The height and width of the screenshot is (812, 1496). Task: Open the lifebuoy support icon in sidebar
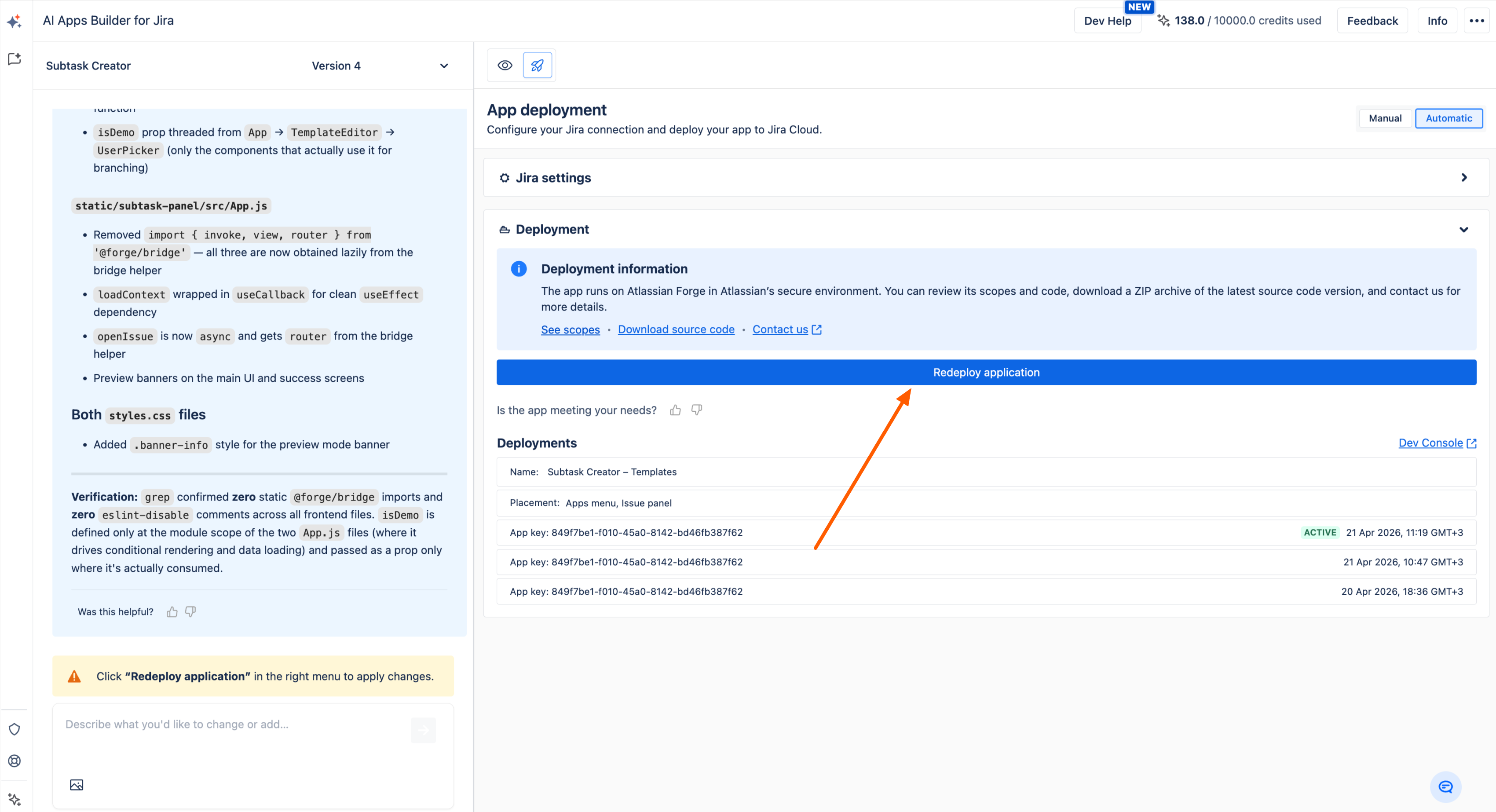pyautogui.click(x=15, y=761)
